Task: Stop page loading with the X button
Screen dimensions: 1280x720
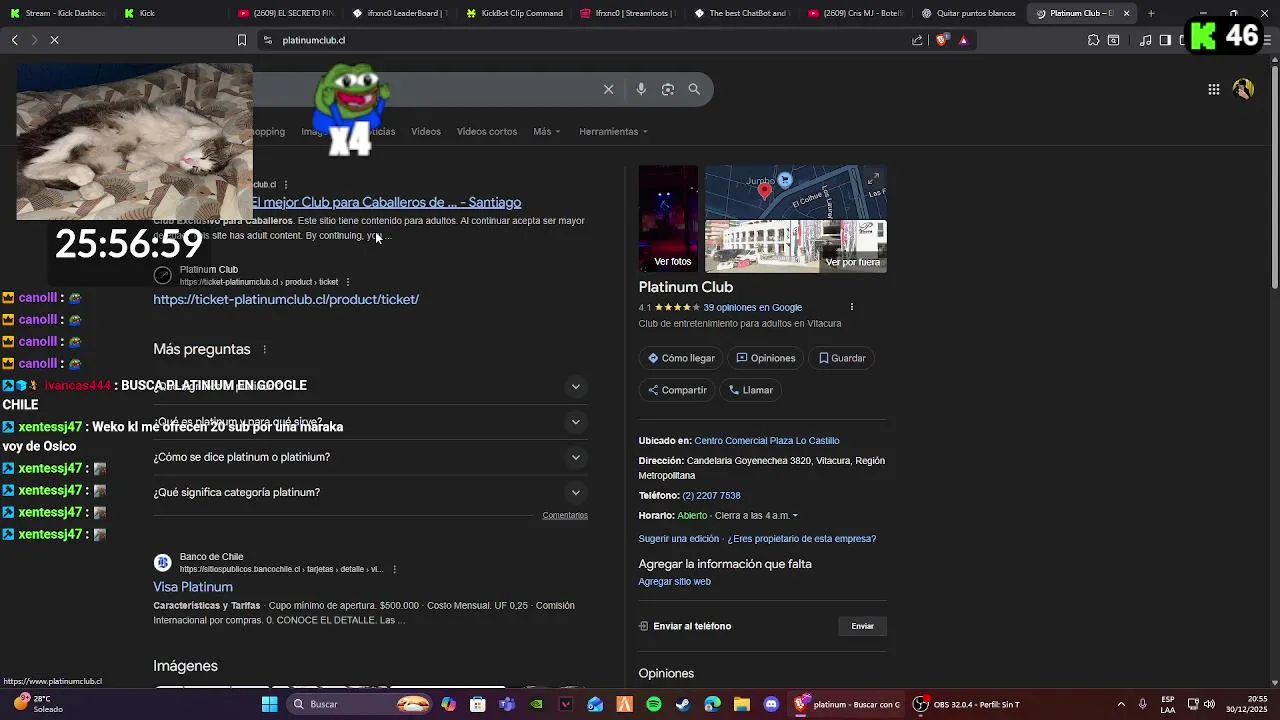Action: point(55,40)
